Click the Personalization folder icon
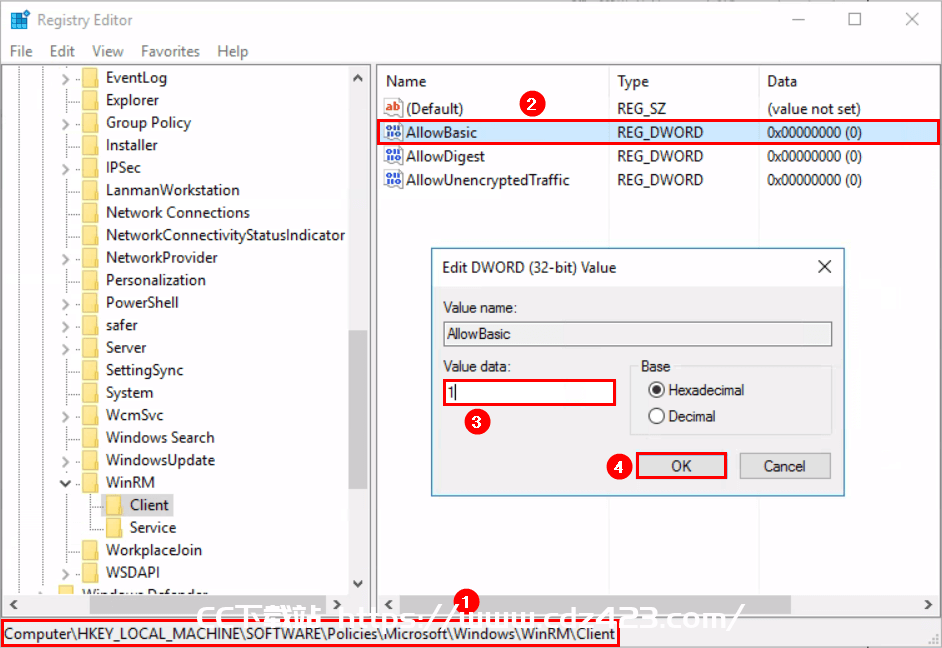The width and height of the screenshot is (942, 648). click(x=90, y=280)
